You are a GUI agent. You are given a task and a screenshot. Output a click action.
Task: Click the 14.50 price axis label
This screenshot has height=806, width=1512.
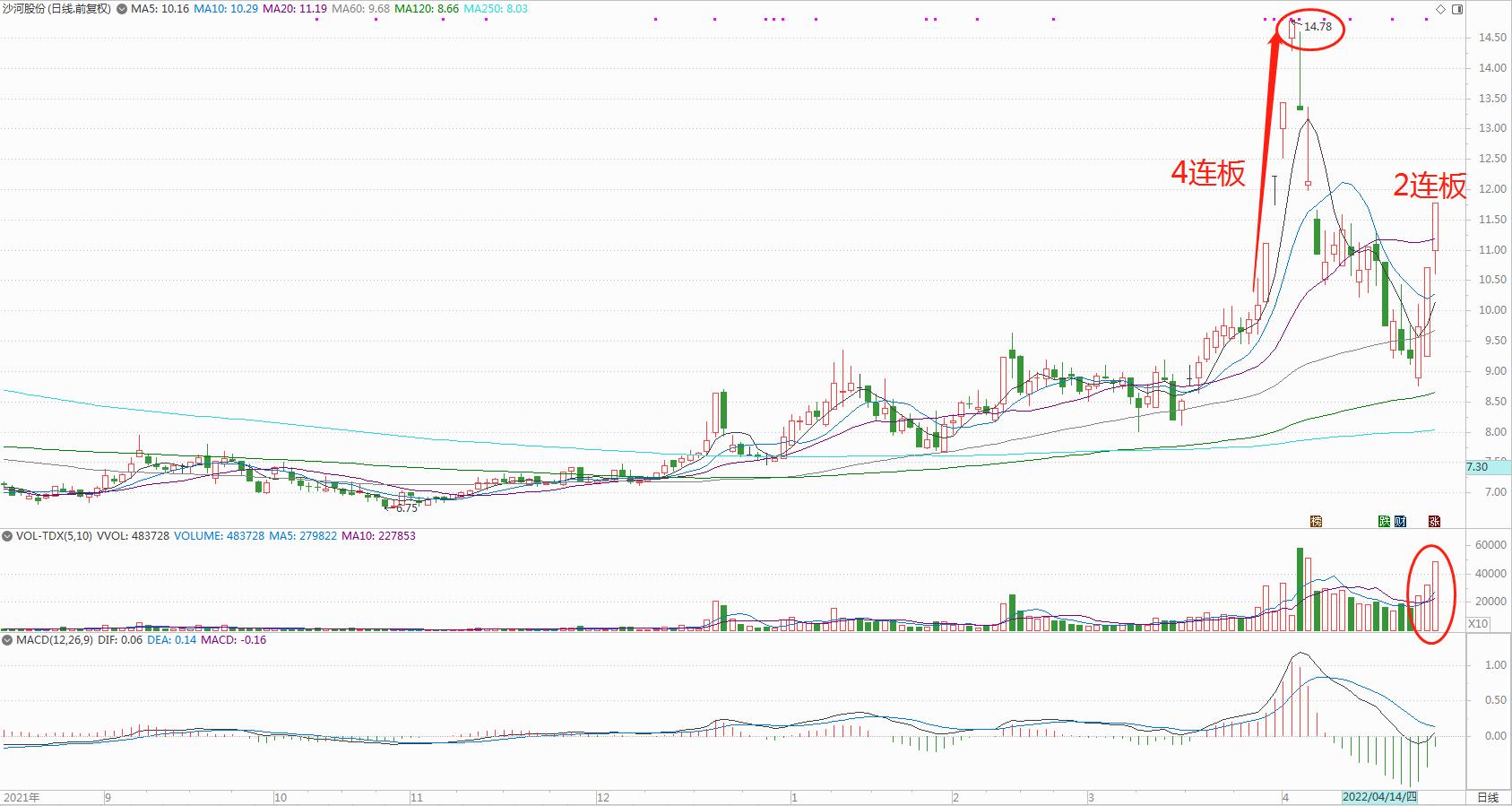[x=1492, y=38]
